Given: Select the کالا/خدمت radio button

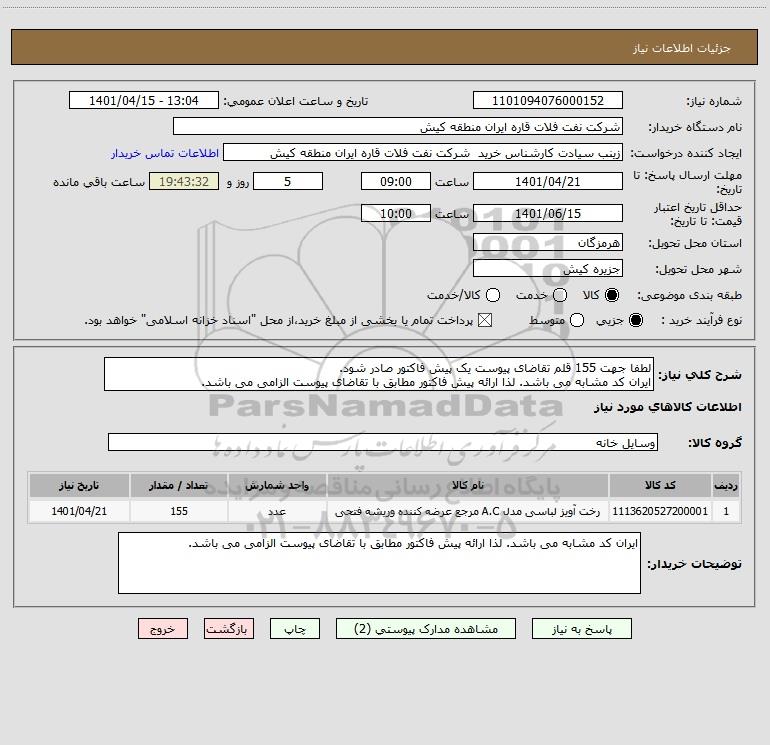Looking at the screenshot, I should coord(493,295).
